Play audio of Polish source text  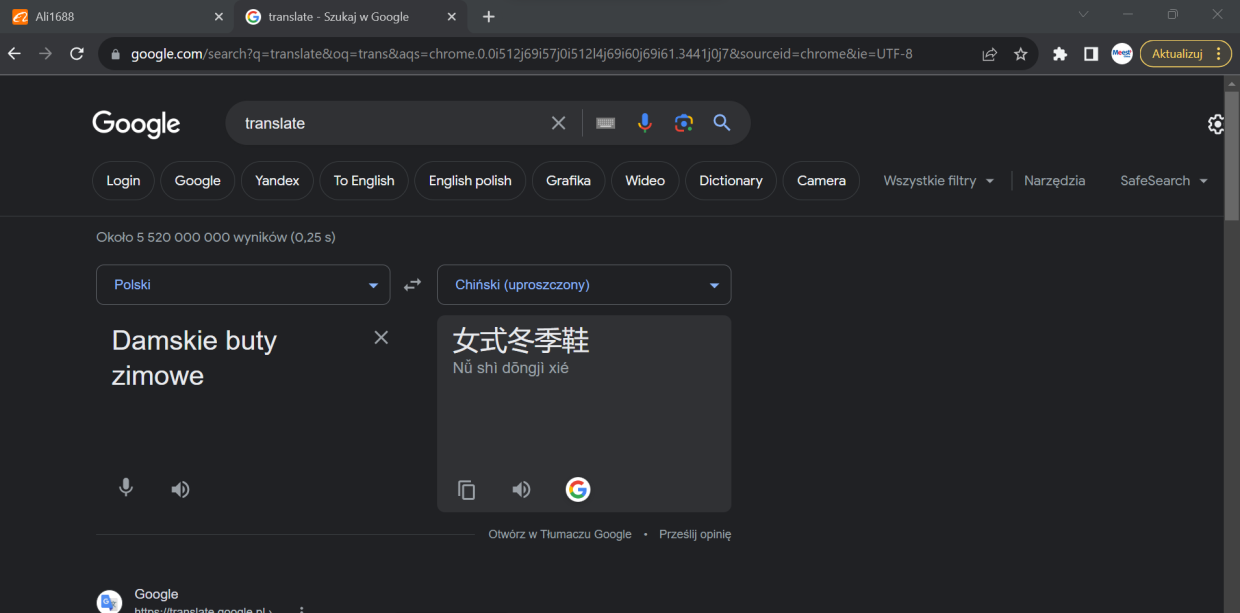coord(180,489)
